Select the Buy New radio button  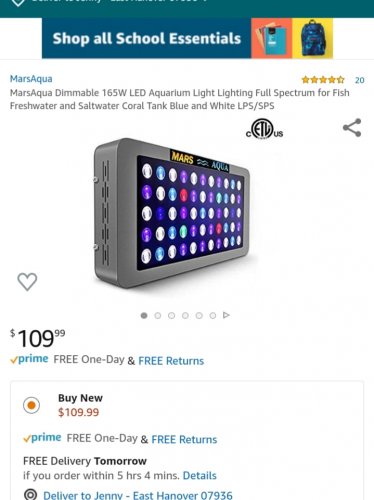point(31,405)
